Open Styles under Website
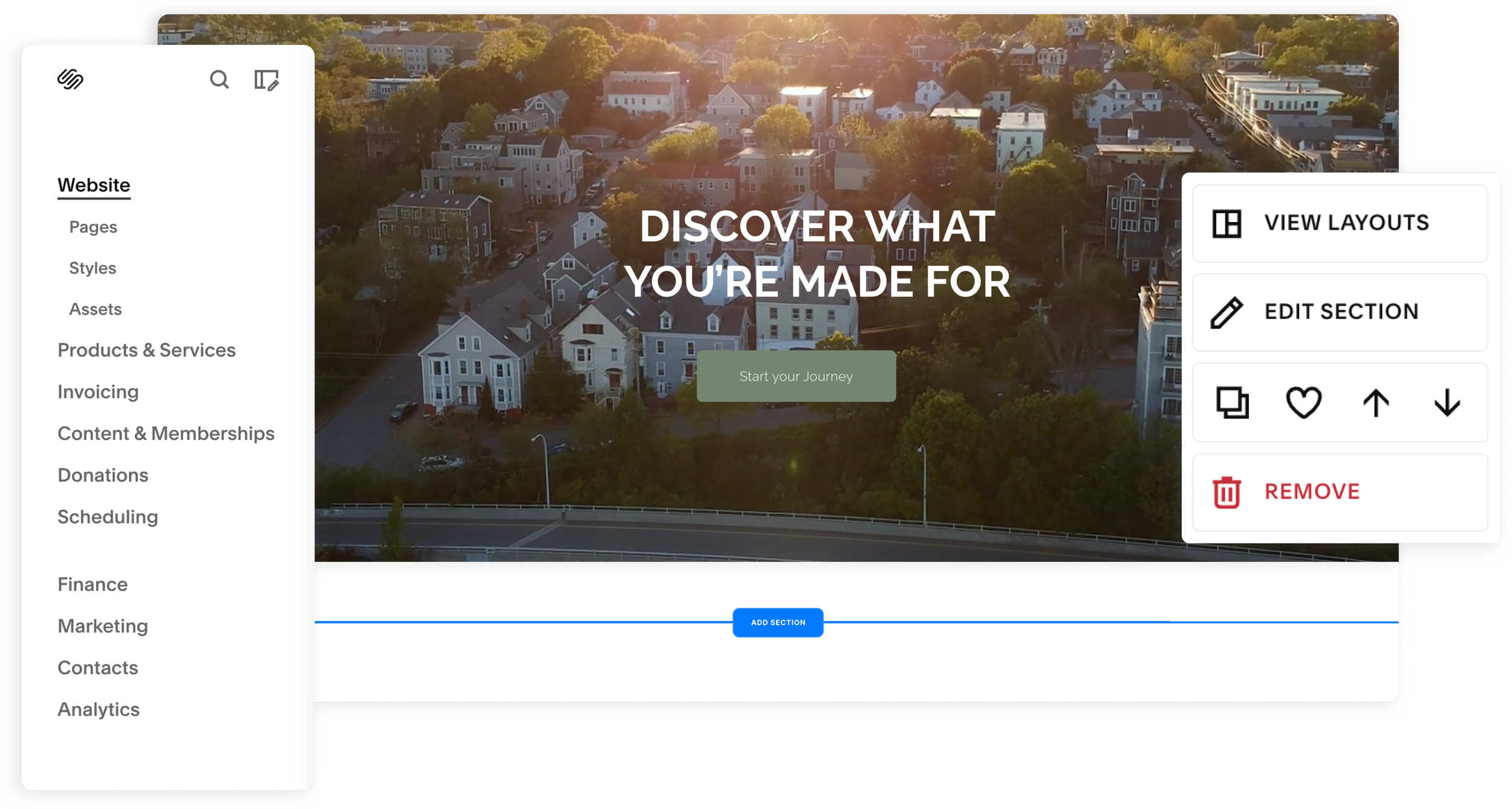 (x=93, y=268)
